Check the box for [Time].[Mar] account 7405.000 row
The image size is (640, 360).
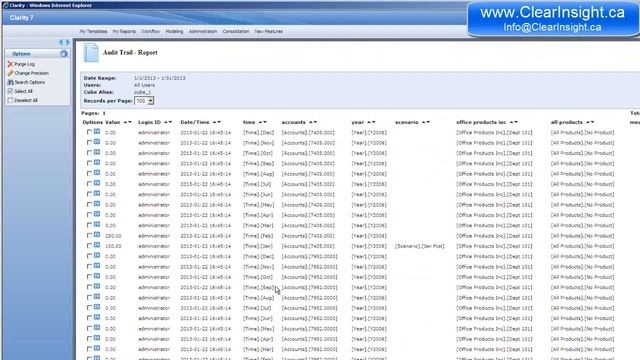[89, 225]
